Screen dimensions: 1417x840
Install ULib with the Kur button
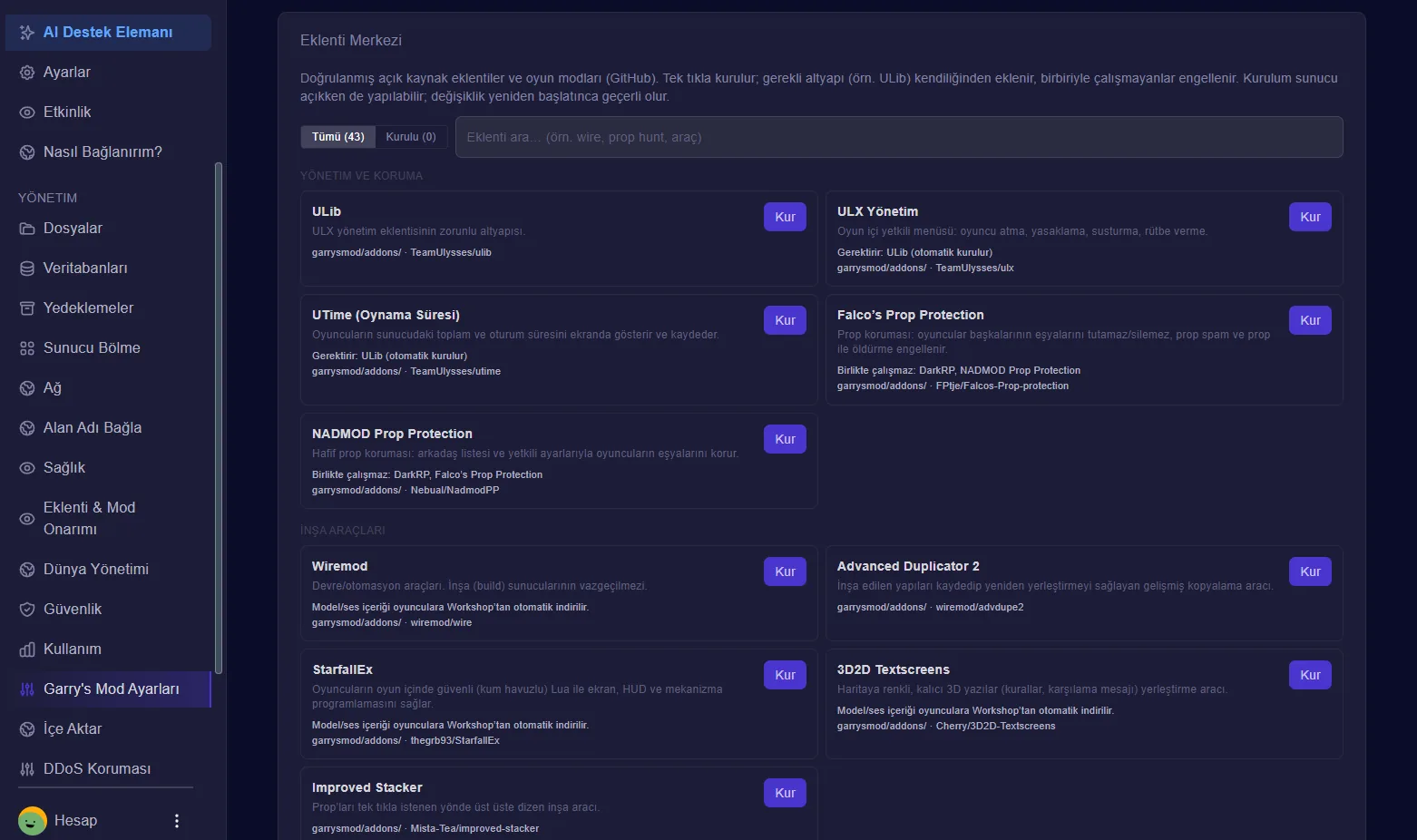pyautogui.click(x=785, y=217)
